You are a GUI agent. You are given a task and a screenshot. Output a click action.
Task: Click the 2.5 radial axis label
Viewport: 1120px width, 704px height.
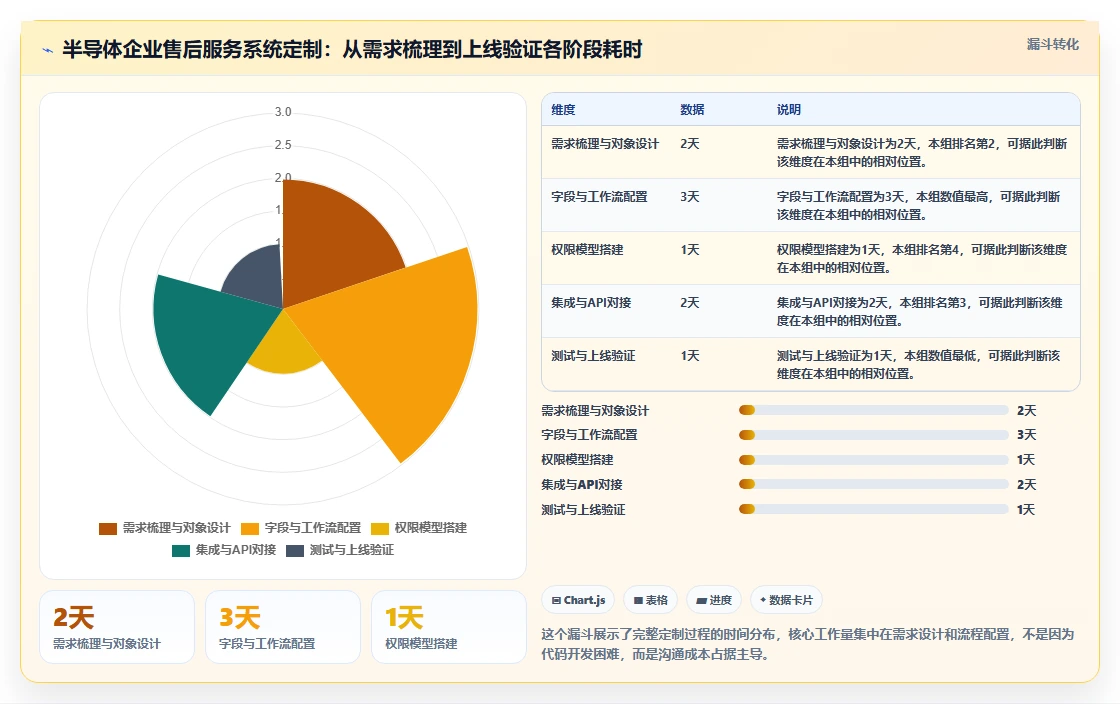tap(283, 145)
